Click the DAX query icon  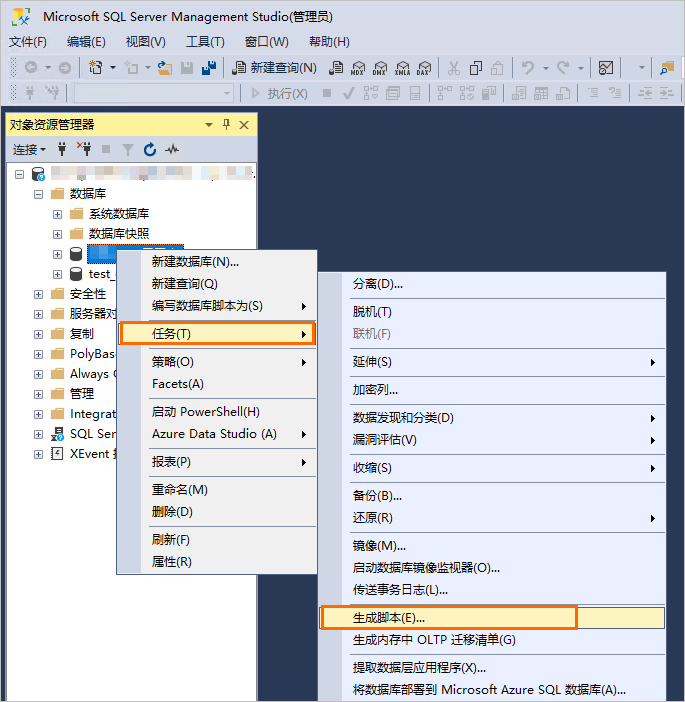click(x=423, y=68)
